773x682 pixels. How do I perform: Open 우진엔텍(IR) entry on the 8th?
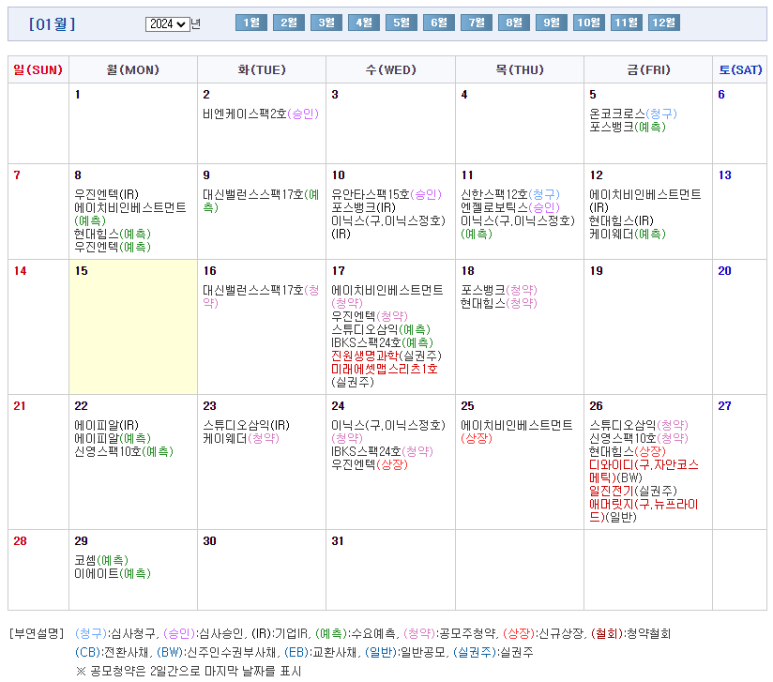click(x=106, y=194)
